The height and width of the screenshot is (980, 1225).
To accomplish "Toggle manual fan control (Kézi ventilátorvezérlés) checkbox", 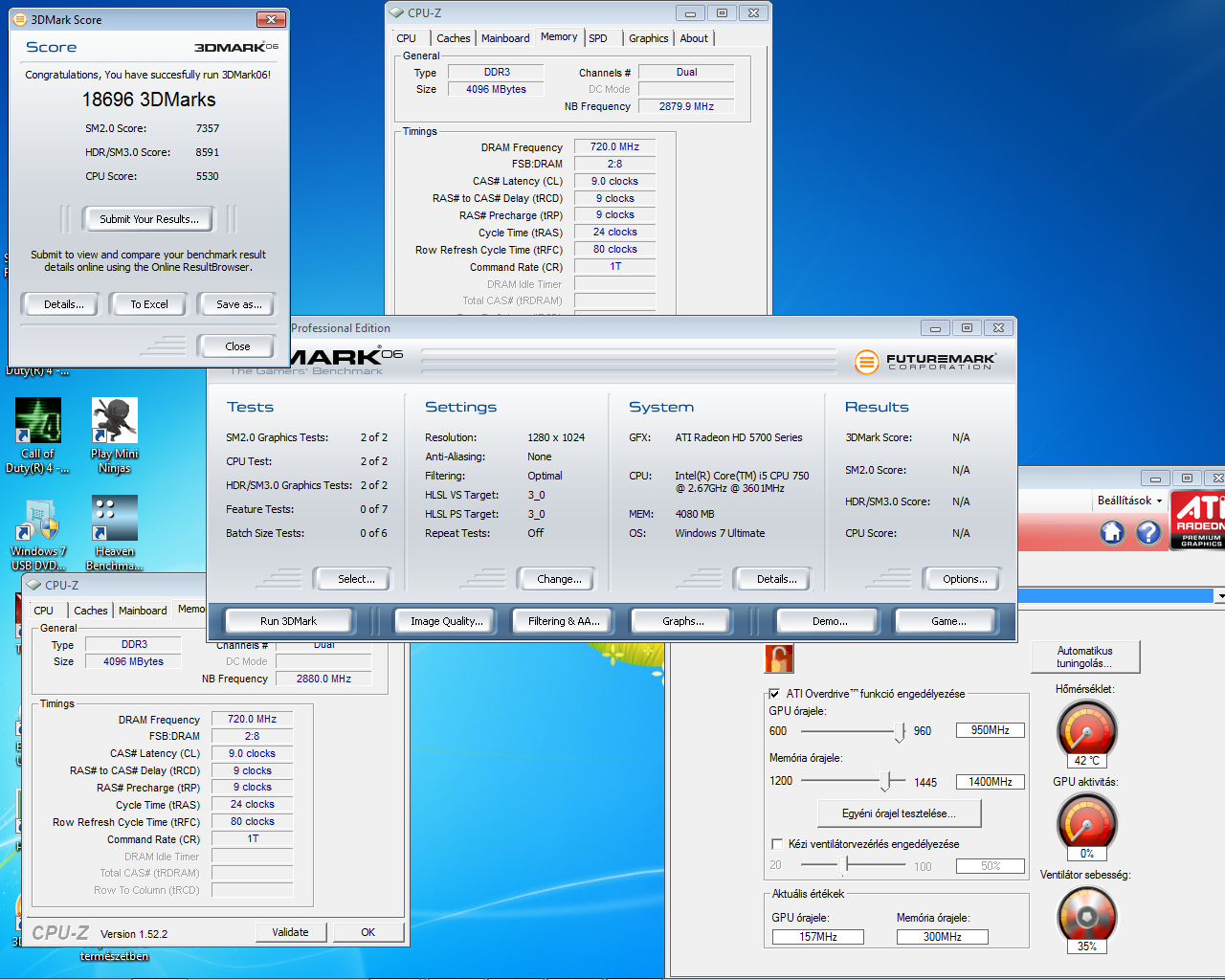I will click(x=777, y=844).
